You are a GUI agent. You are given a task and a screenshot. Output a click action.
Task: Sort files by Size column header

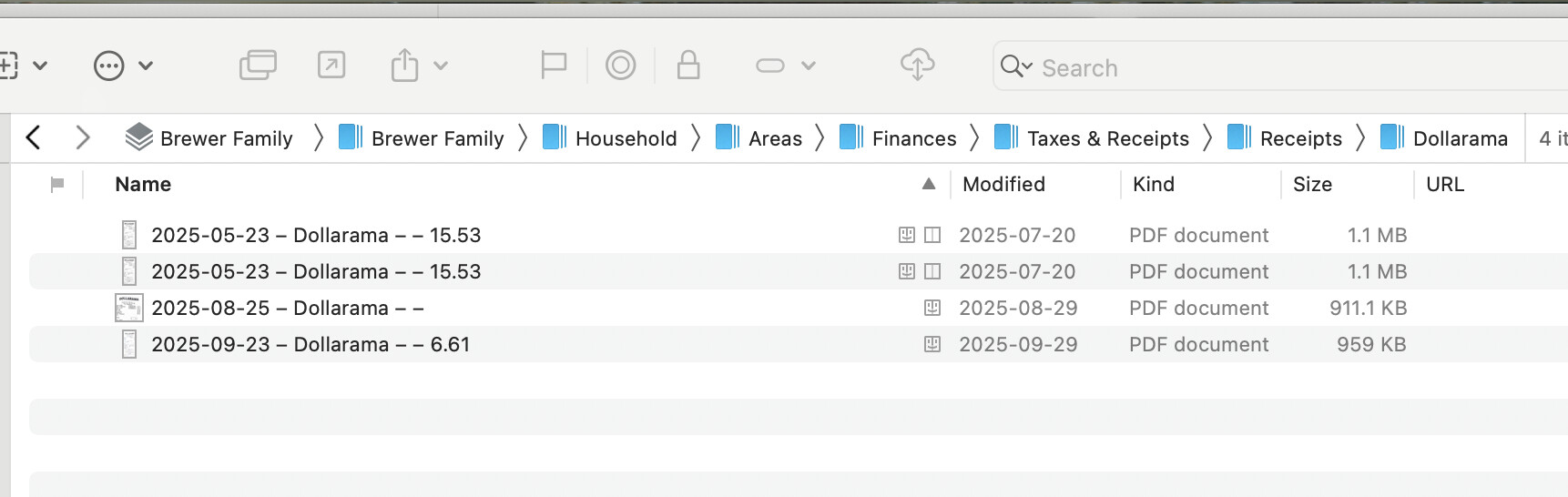(1312, 184)
